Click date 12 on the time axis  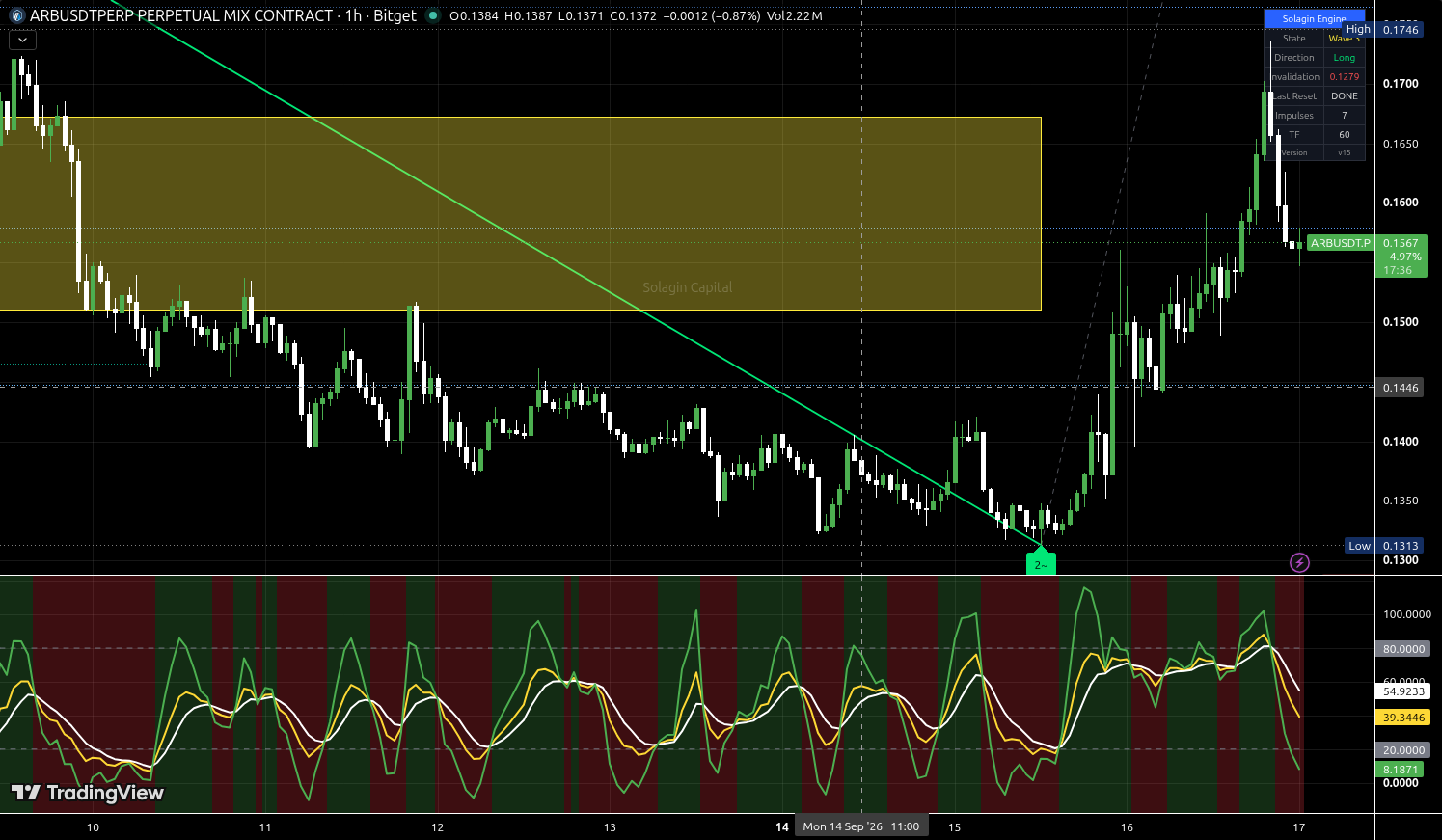[438, 827]
